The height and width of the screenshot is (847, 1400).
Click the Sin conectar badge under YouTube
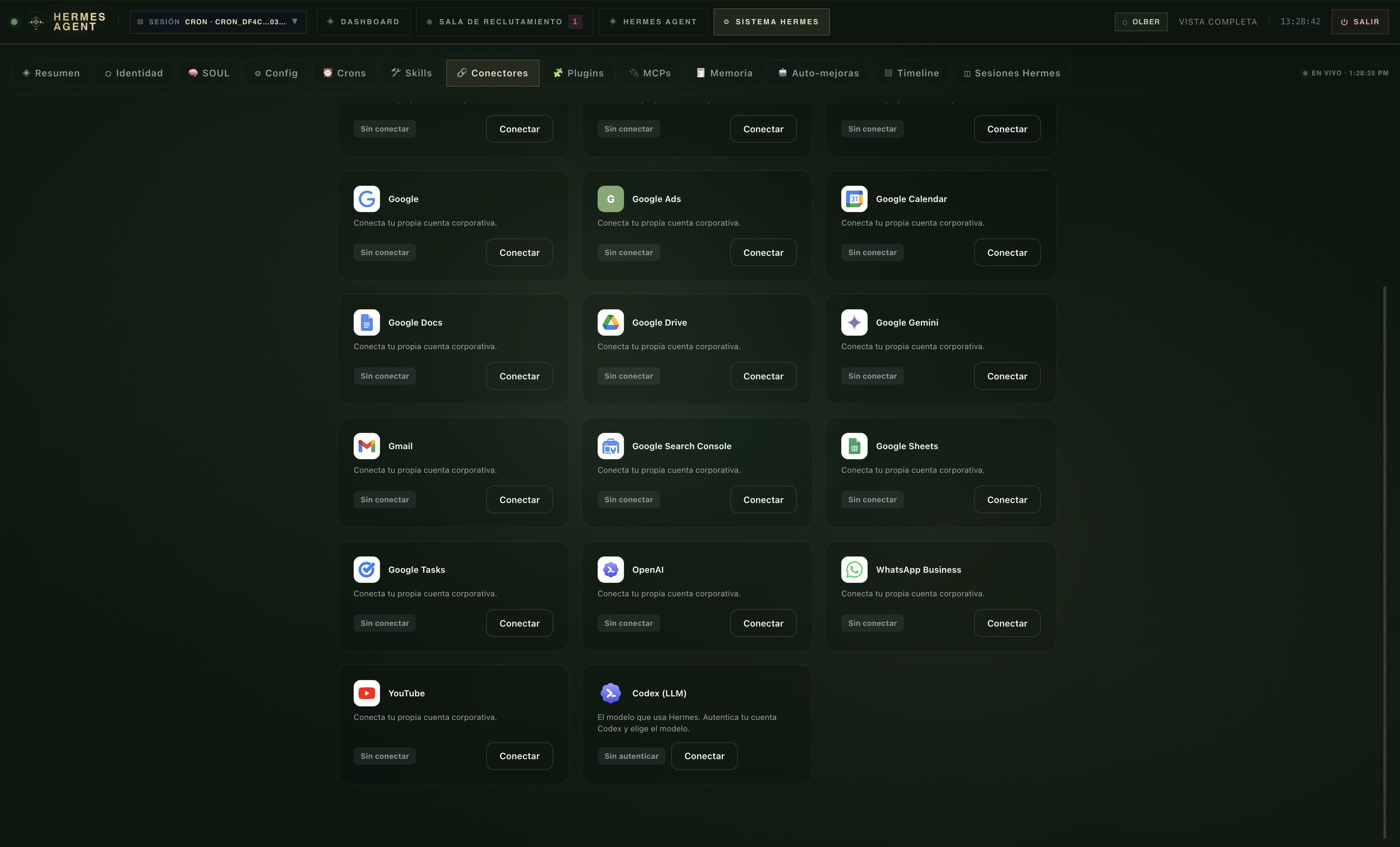pos(385,756)
